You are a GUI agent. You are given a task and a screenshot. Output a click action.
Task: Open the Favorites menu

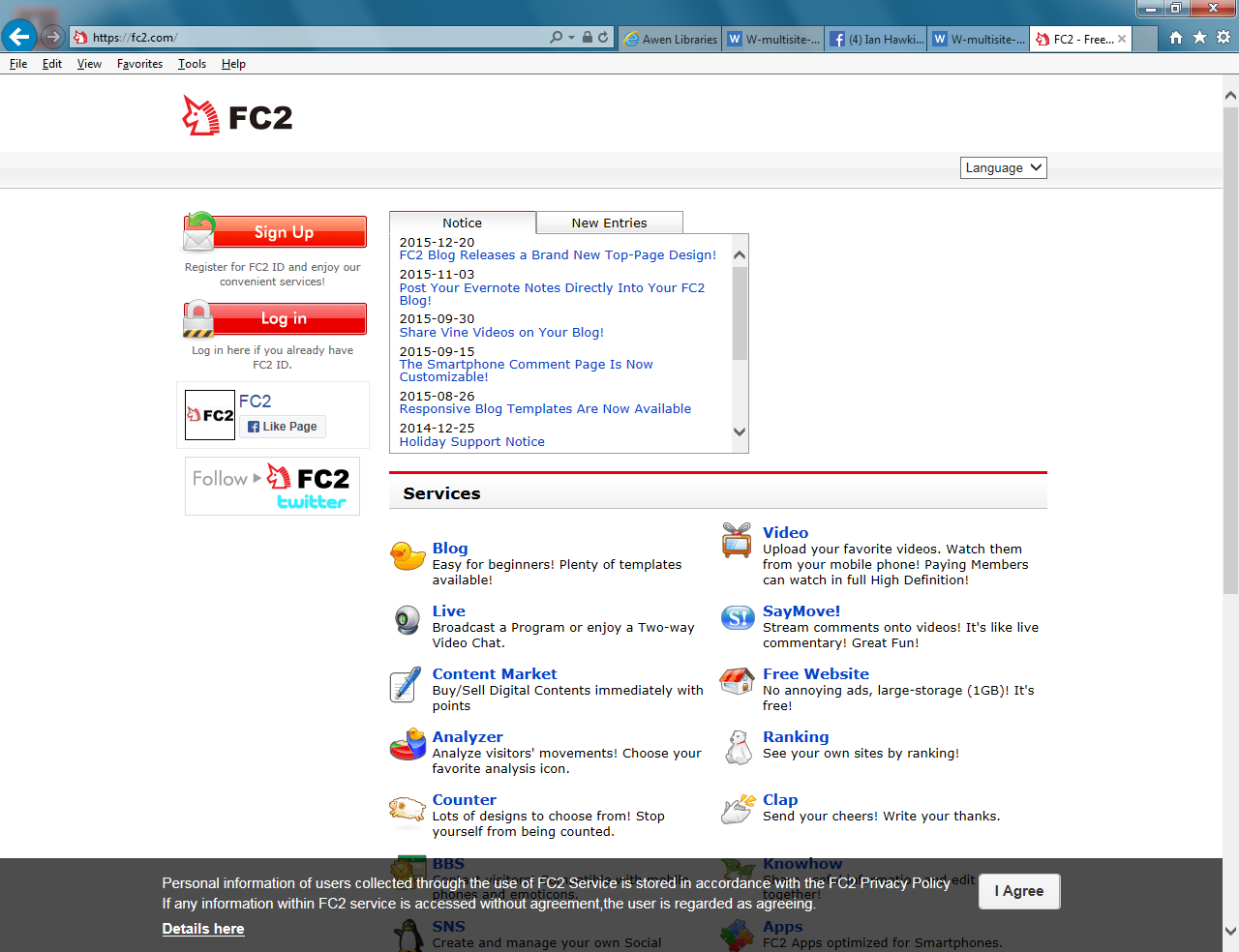[x=139, y=64]
